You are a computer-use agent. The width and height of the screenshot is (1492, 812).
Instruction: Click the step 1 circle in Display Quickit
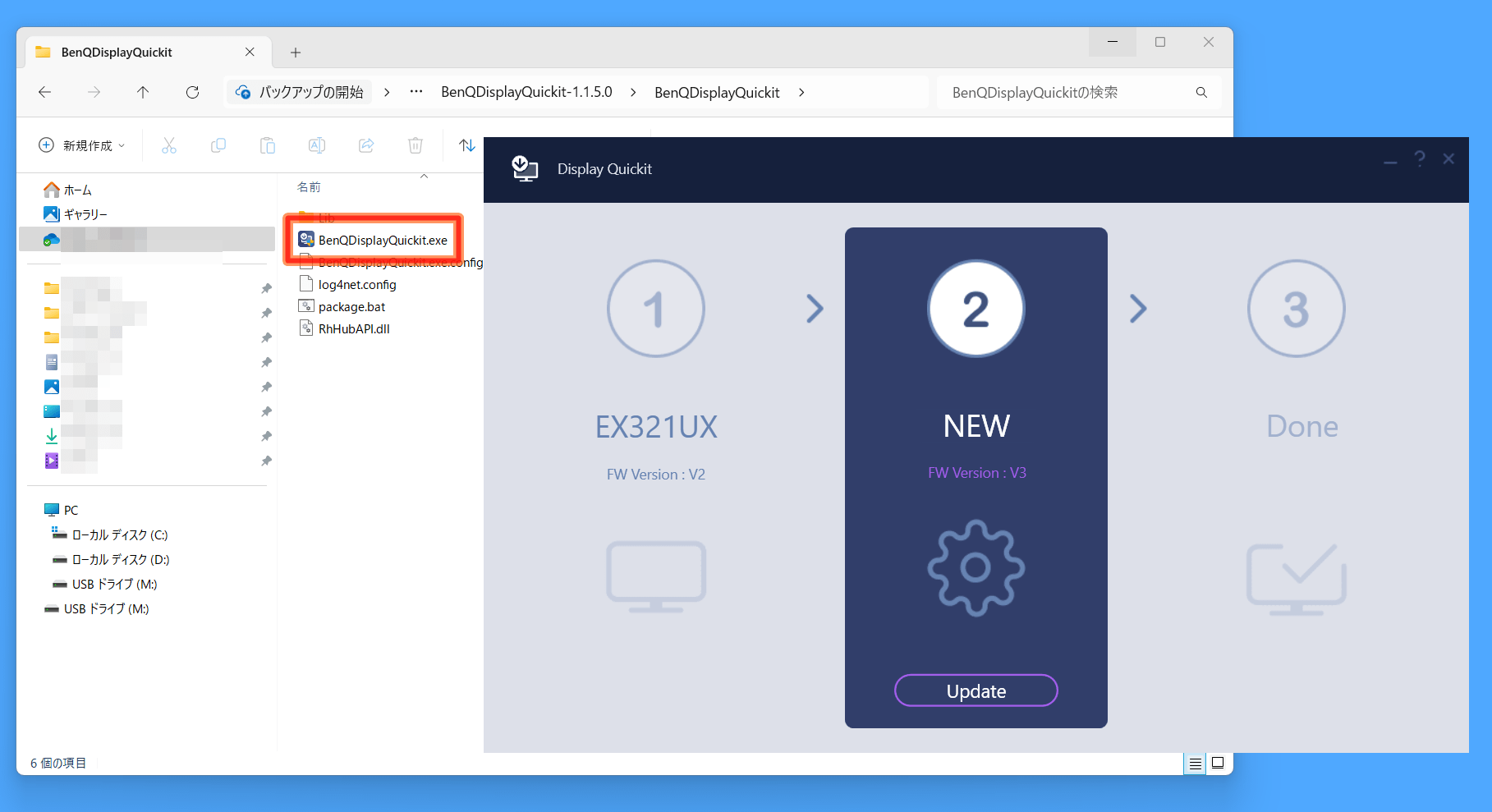(655, 309)
